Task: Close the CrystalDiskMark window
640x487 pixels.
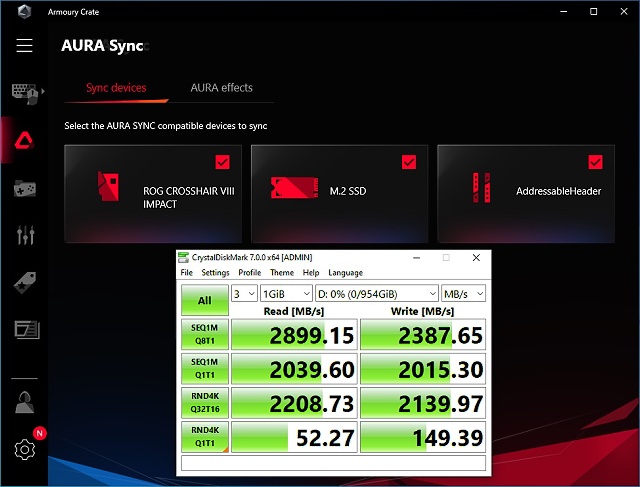Action: point(476,258)
